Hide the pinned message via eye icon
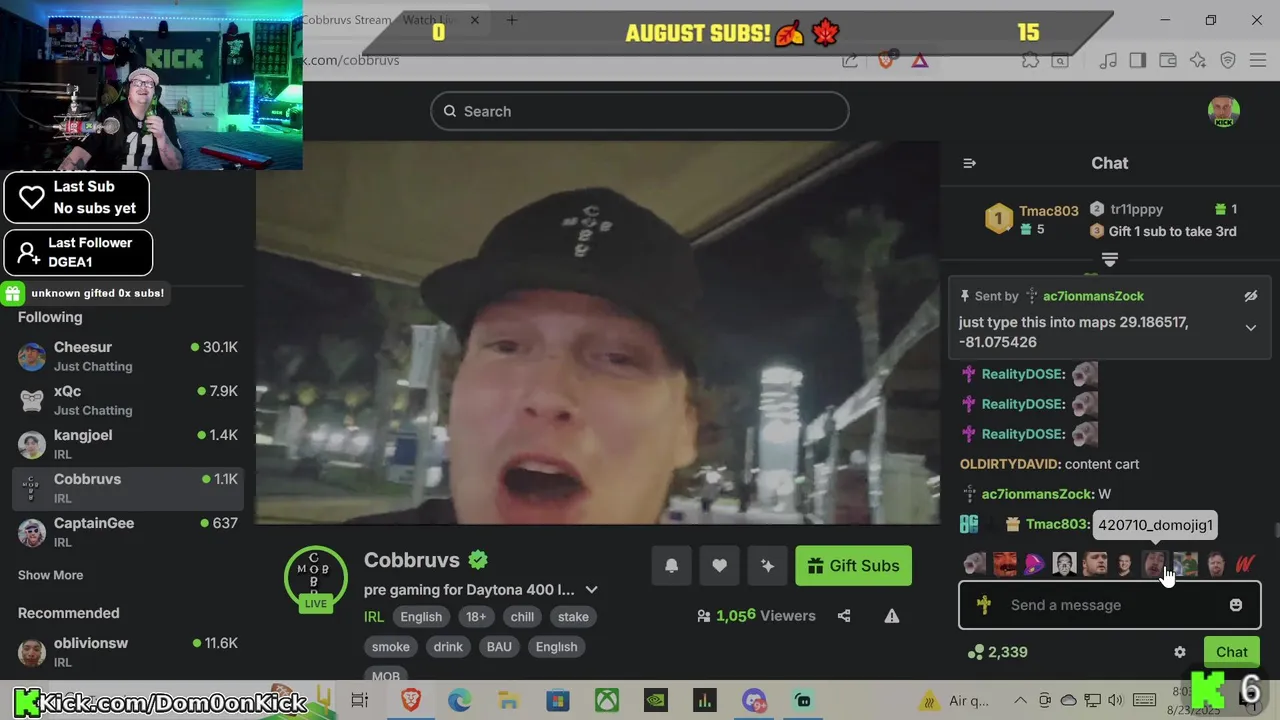Image resolution: width=1280 pixels, height=720 pixels. pyautogui.click(x=1250, y=296)
